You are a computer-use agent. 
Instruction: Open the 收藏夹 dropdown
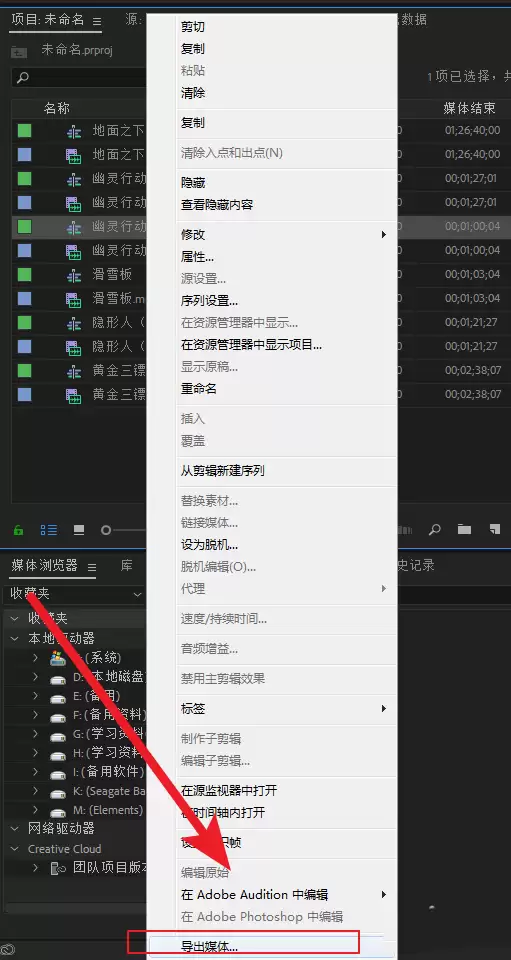pos(73,594)
